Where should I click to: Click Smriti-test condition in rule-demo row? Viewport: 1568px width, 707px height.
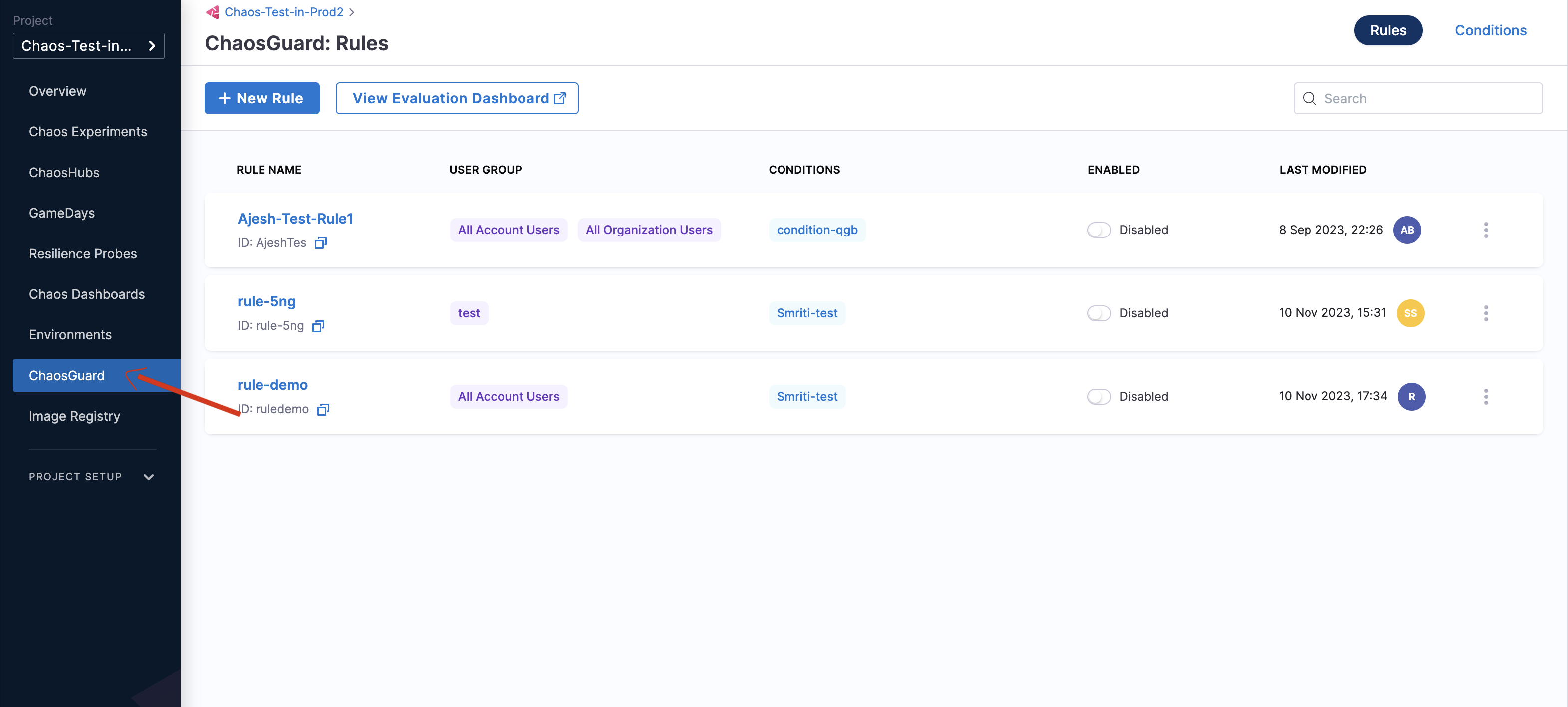pyautogui.click(x=806, y=397)
